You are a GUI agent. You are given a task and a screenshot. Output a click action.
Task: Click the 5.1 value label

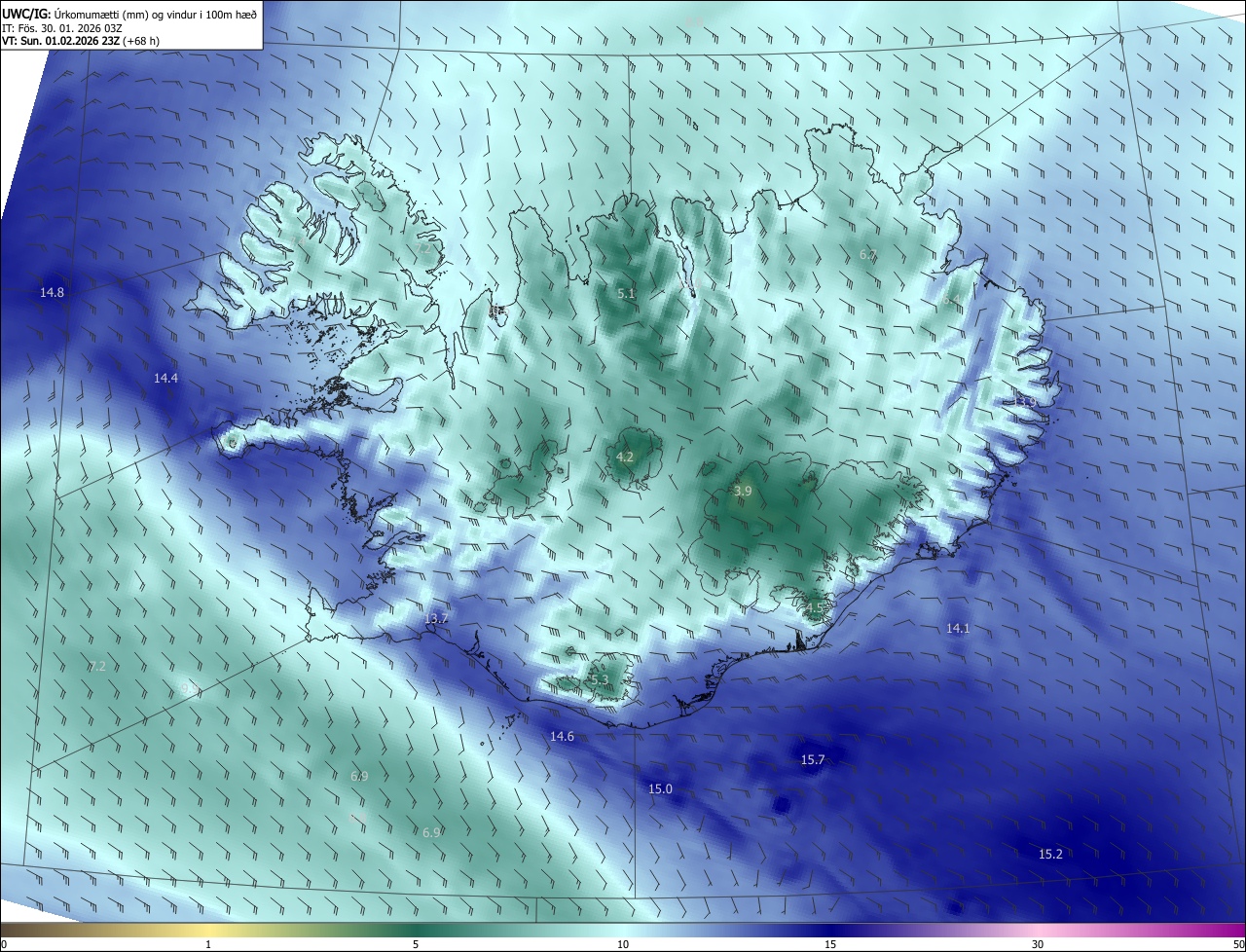point(626,293)
